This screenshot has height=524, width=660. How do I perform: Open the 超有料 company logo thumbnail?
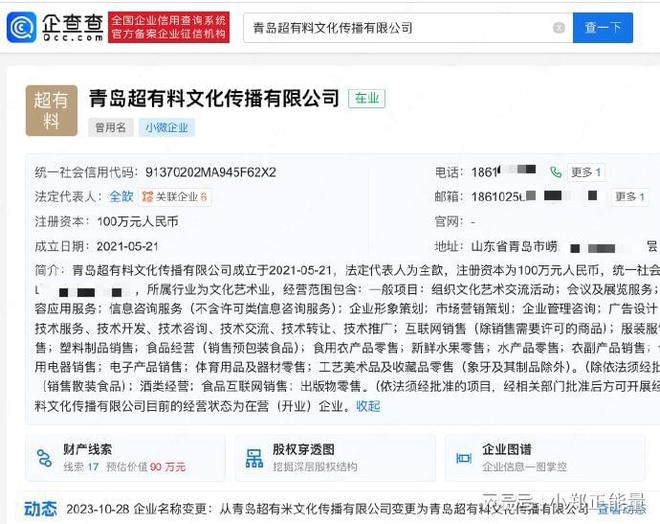[51, 111]
